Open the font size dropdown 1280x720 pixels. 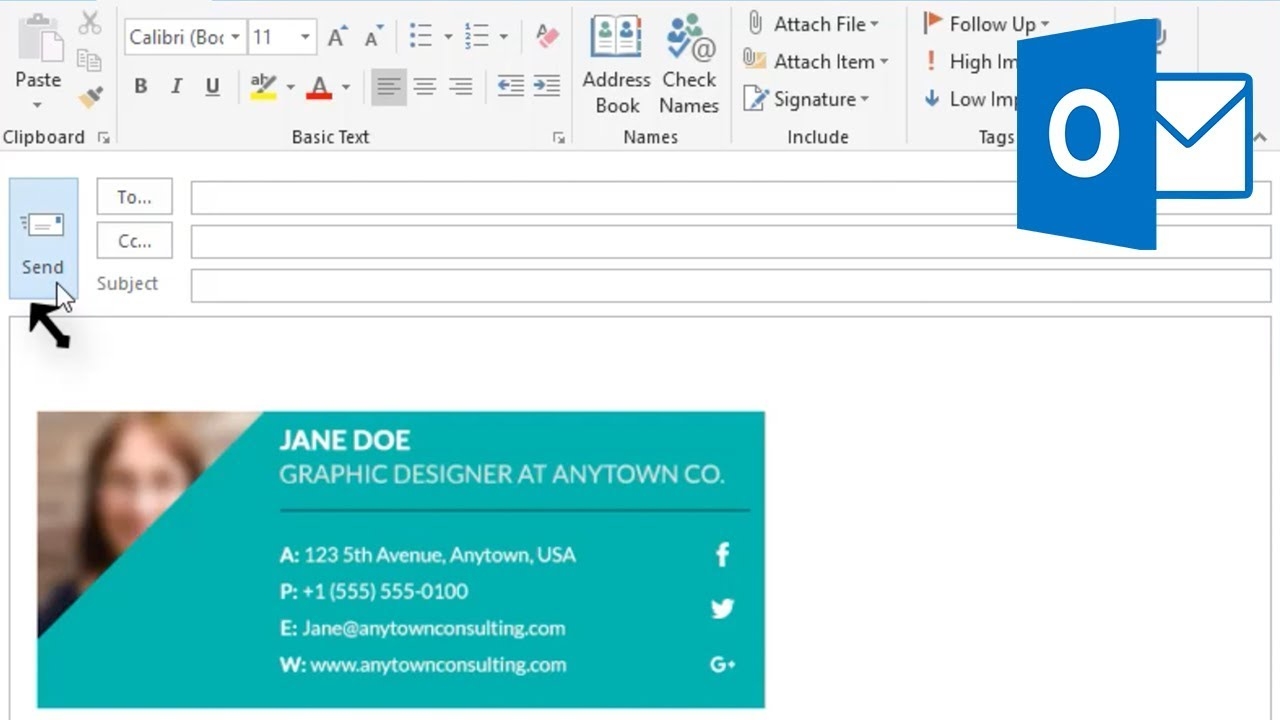303,37
